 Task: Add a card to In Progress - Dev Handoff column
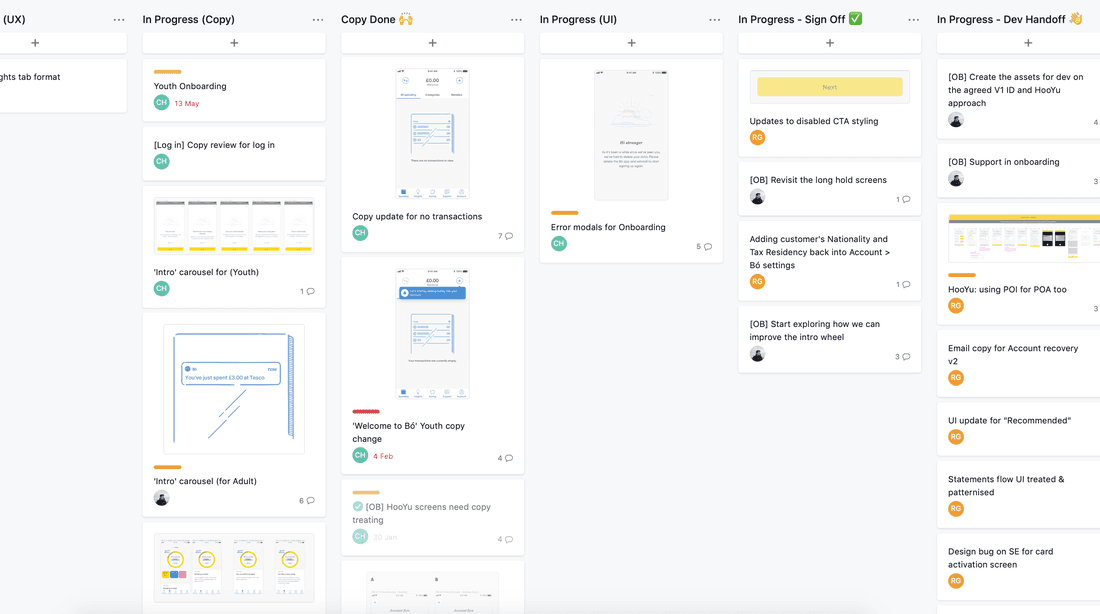click(1028, 43)
